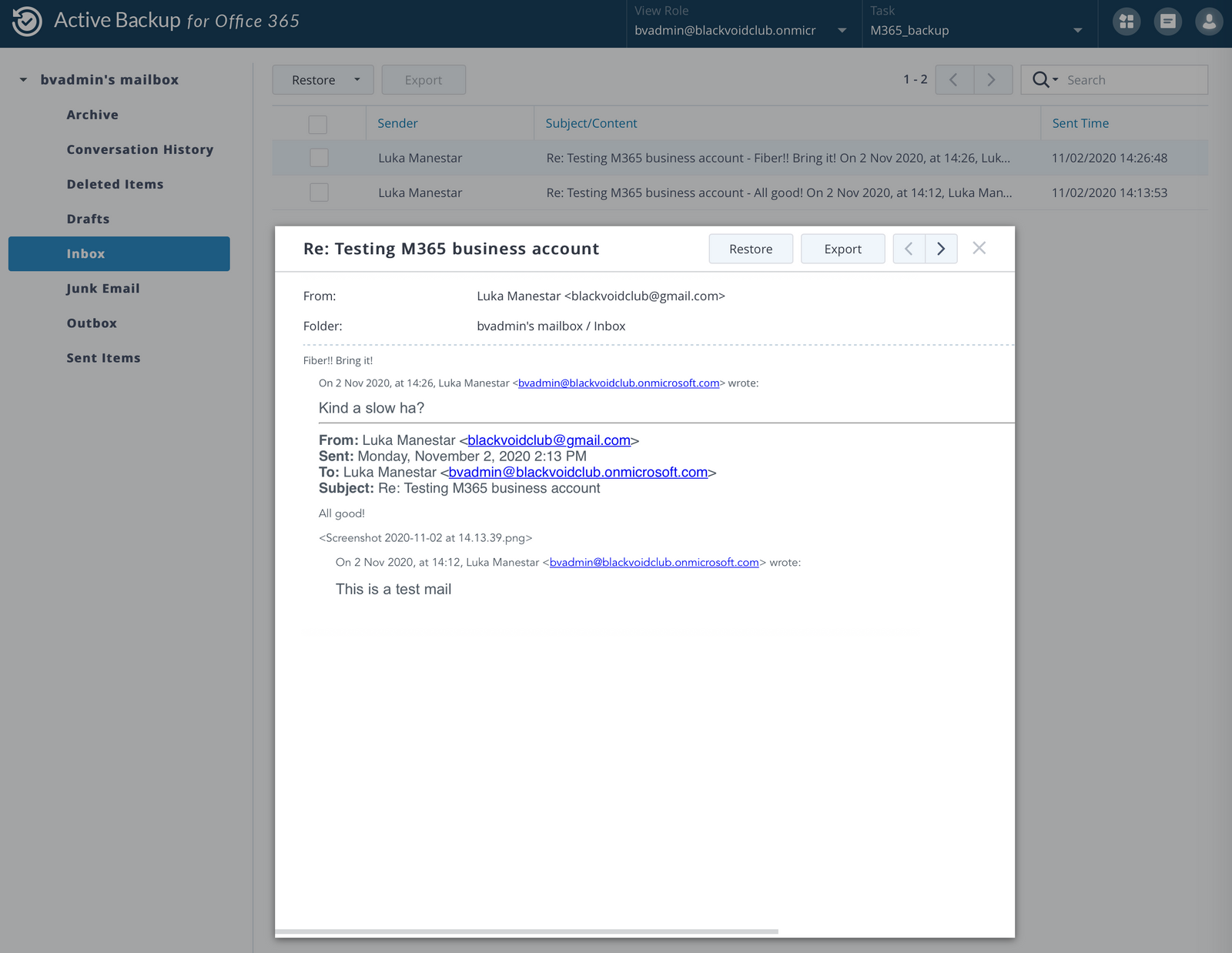Open the Junk Email folder
This screenshot has height=953, width=1232.
102,289
